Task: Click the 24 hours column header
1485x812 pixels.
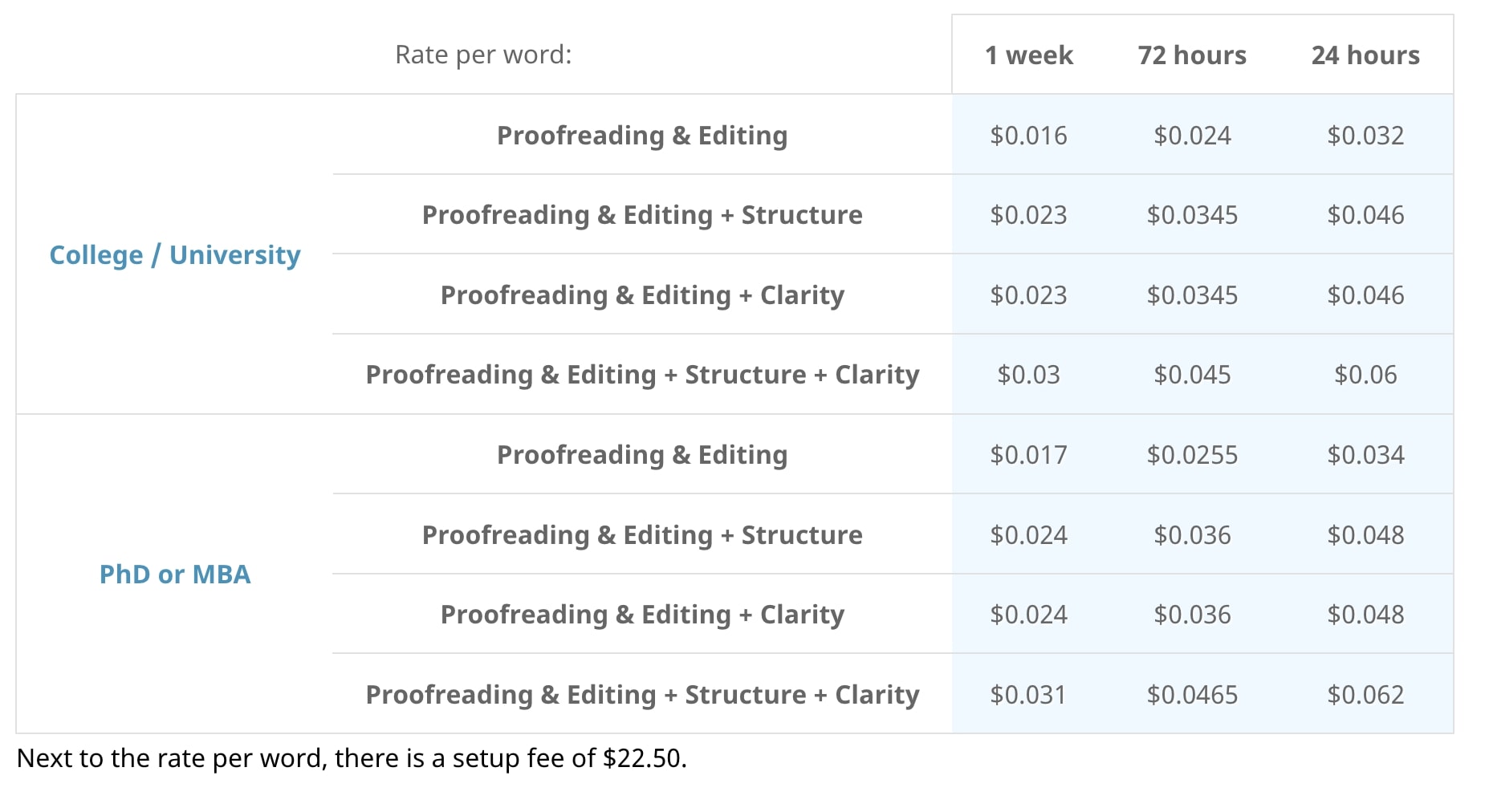Action: (1365, 55)
